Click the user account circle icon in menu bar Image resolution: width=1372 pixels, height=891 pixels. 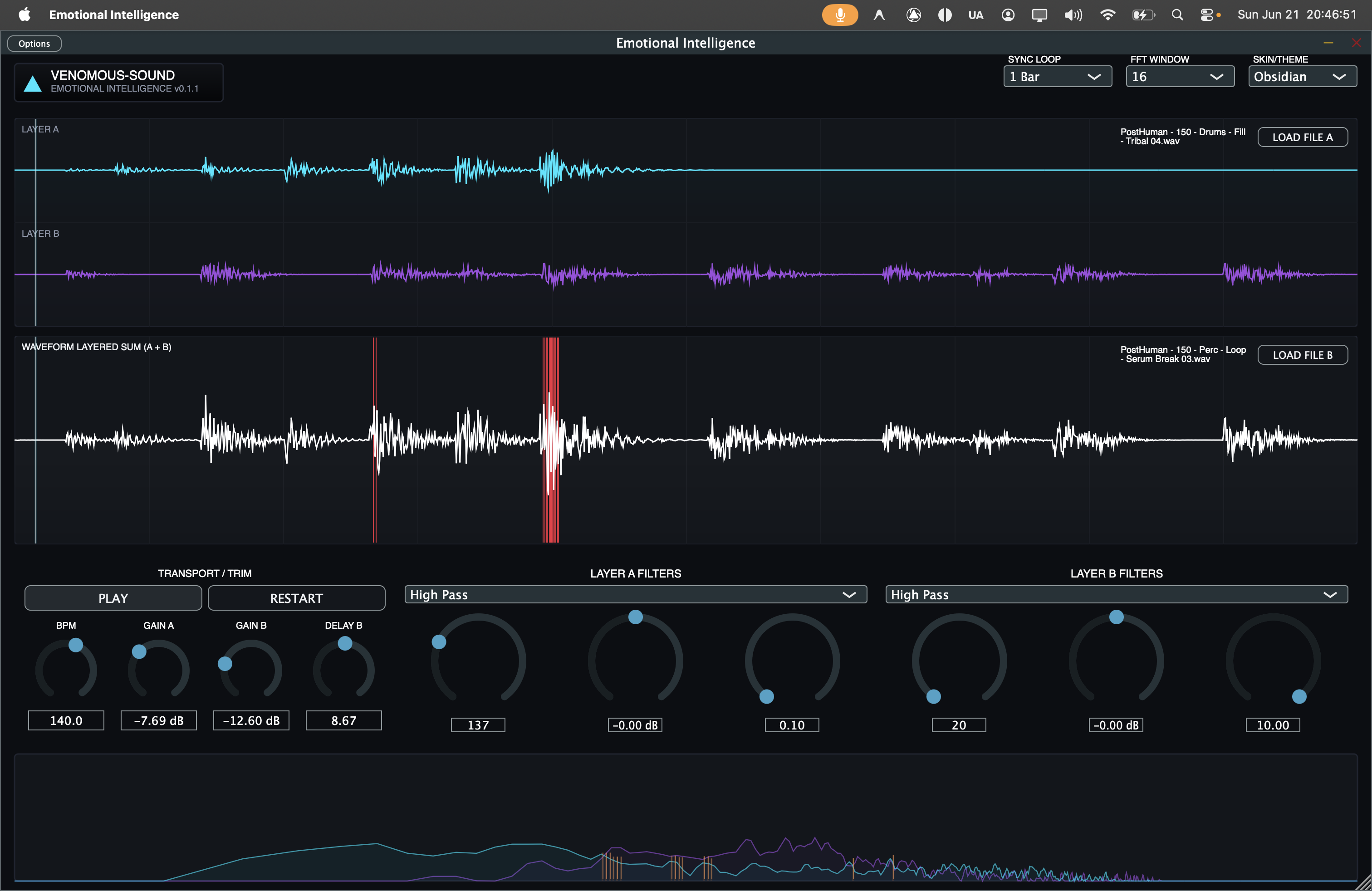1008,15
